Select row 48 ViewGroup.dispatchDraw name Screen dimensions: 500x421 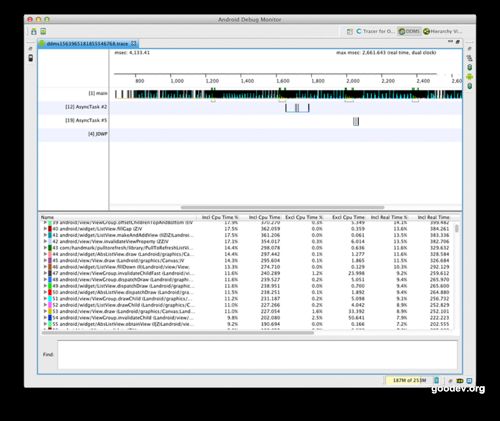click(123, 280)
